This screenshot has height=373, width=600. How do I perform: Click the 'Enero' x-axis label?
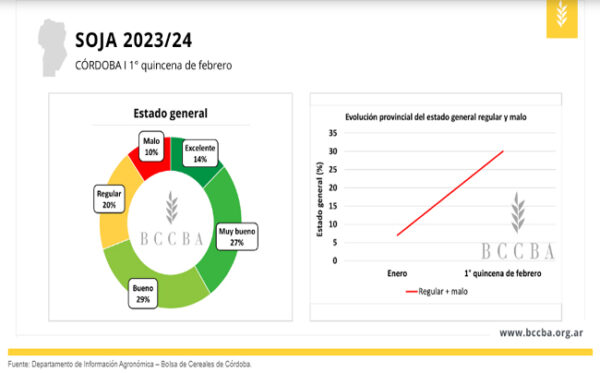point(397,273)
